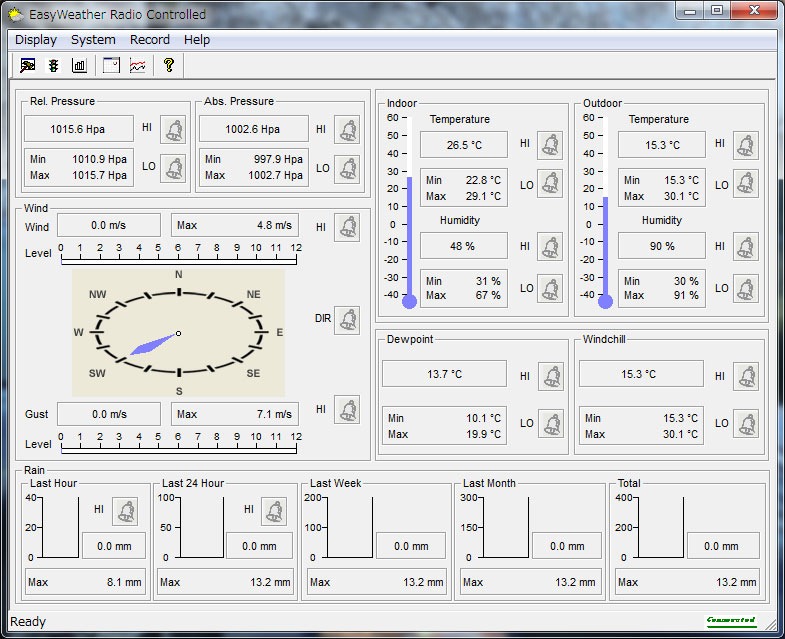Toggle Abs. Pressure LO alarm bell
Viewport: 785px width, 639px height.
(x=347, y=168)
